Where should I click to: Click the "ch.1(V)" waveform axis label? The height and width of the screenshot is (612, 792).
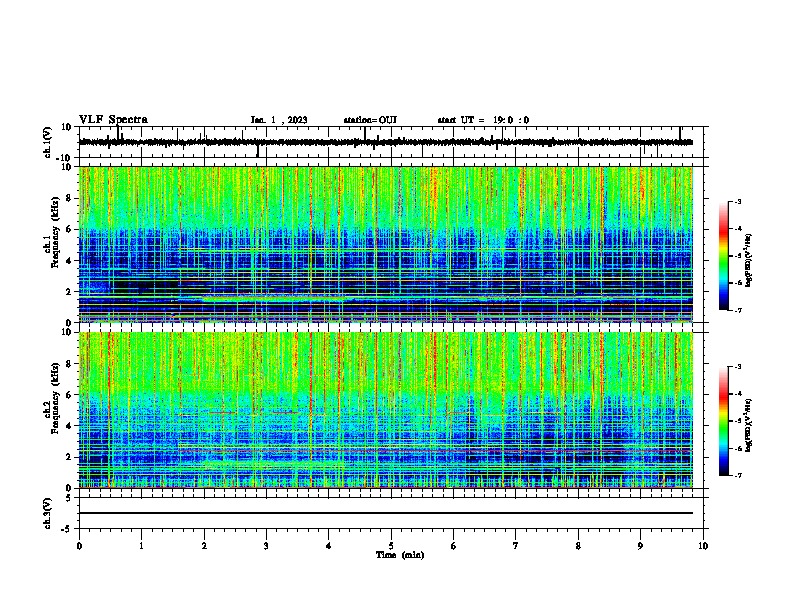49,142
